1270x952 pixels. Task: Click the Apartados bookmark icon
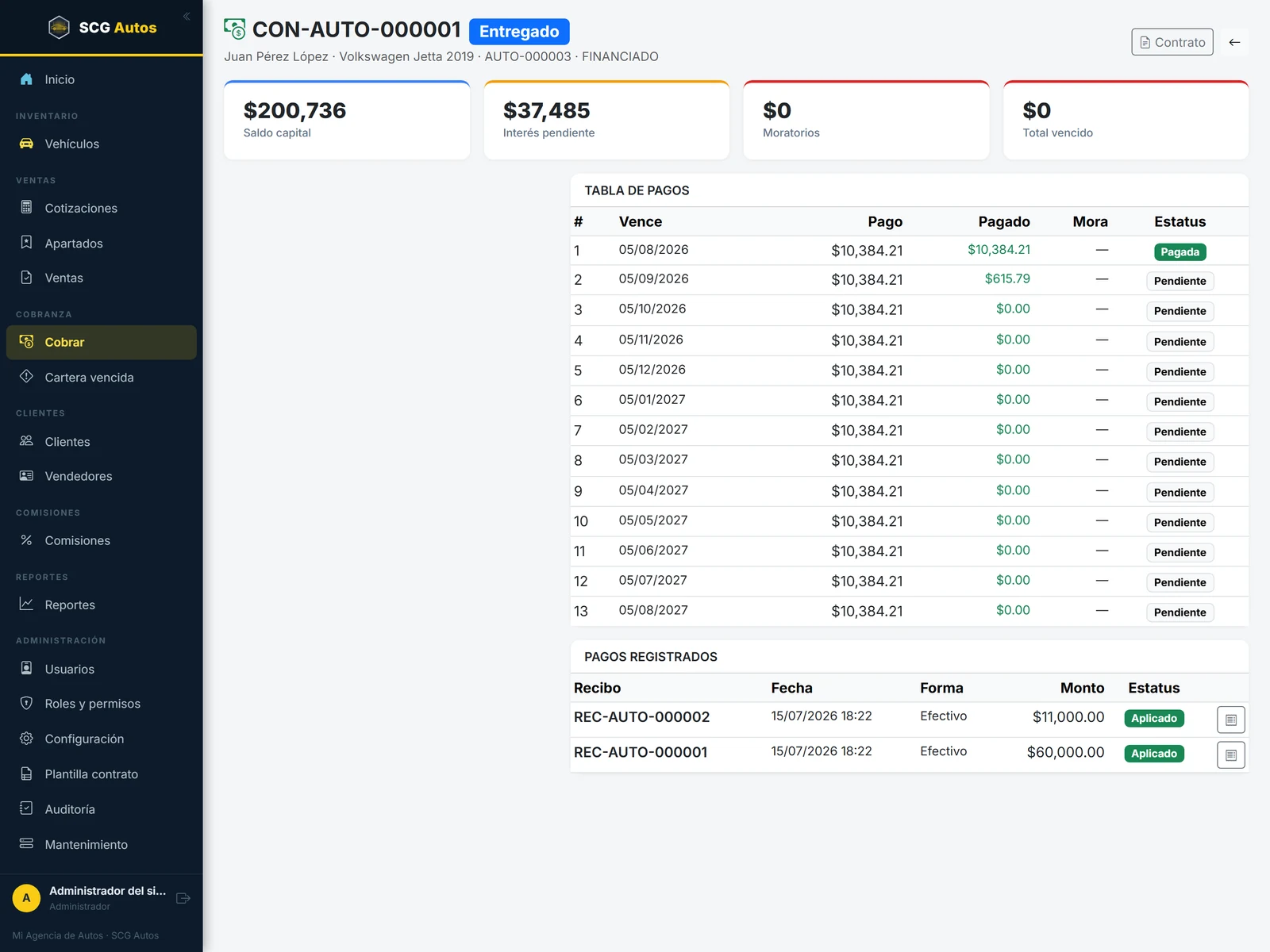point(26,243)
